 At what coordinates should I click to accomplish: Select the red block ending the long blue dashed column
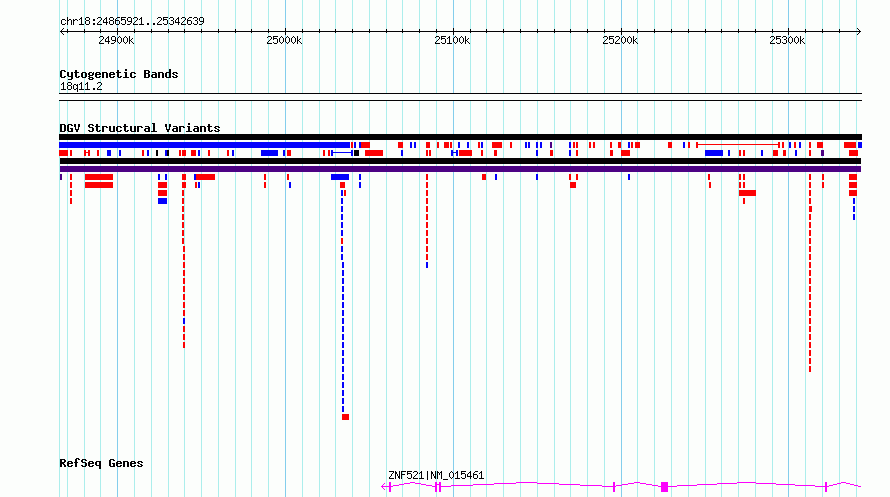(345, 417)
